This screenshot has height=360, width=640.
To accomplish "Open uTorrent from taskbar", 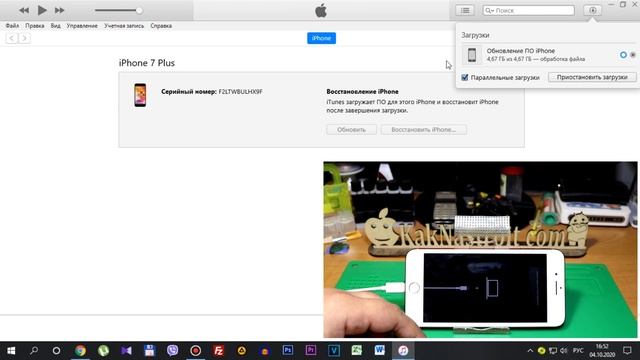I will point(103,351).
